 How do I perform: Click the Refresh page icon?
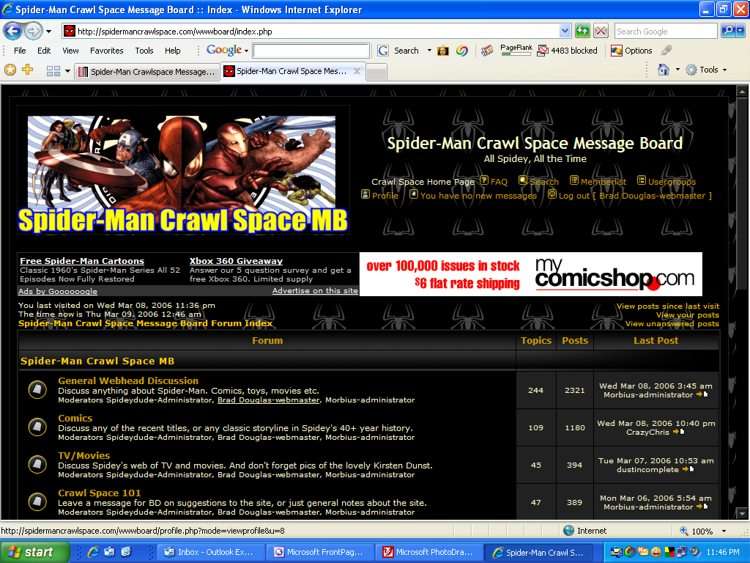[582, 31]
